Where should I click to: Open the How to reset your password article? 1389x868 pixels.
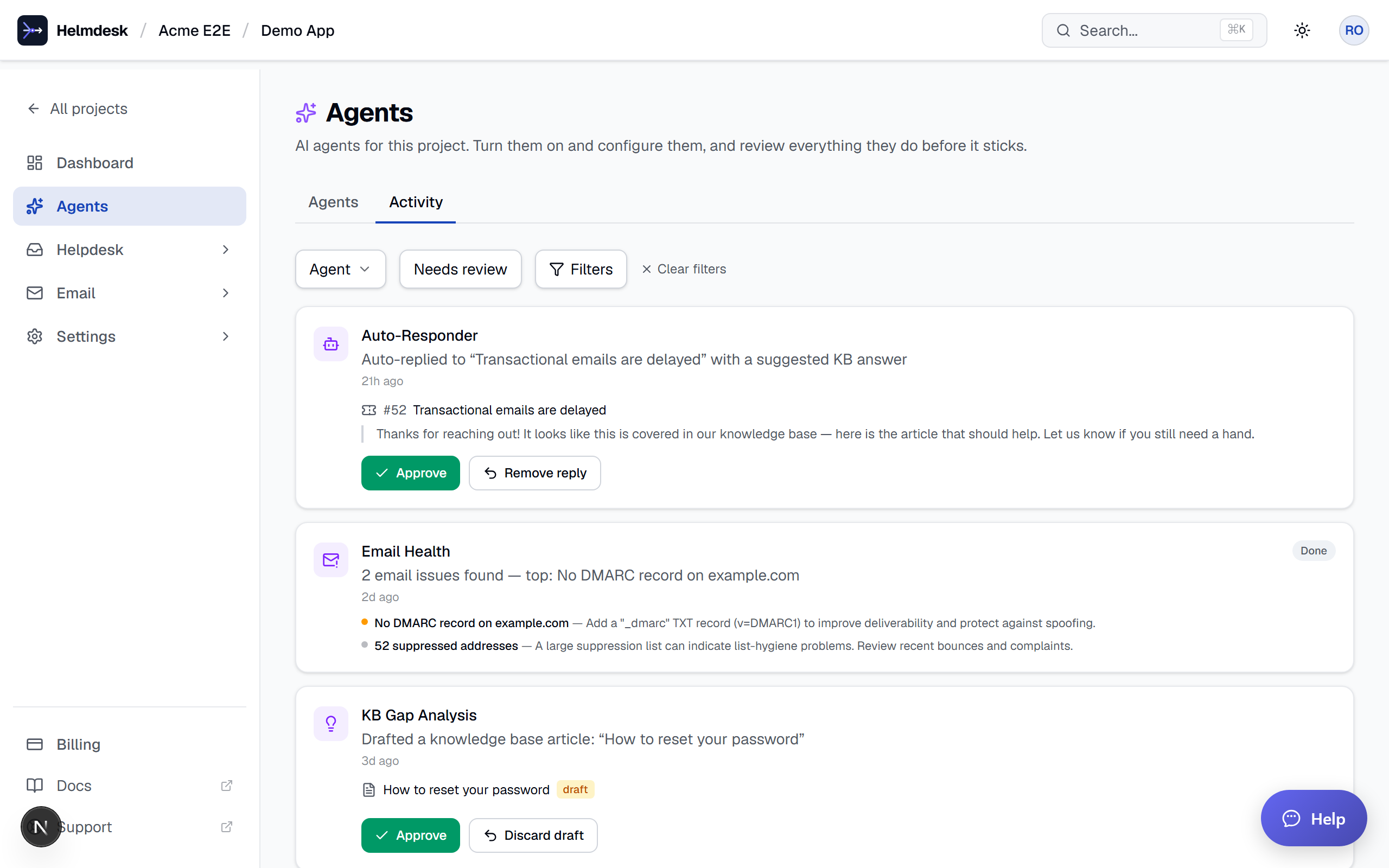(x=466, y=790)
